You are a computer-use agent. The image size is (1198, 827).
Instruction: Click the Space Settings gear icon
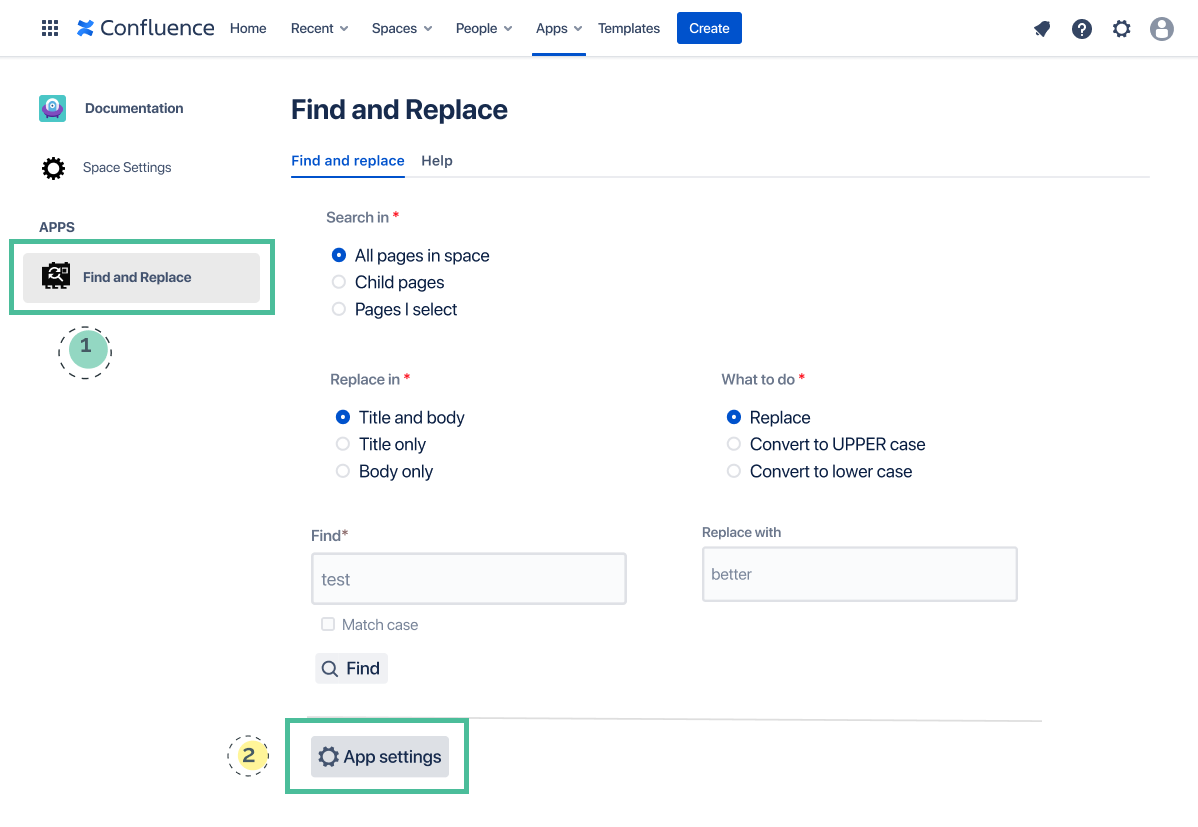(x=53, y=168)
